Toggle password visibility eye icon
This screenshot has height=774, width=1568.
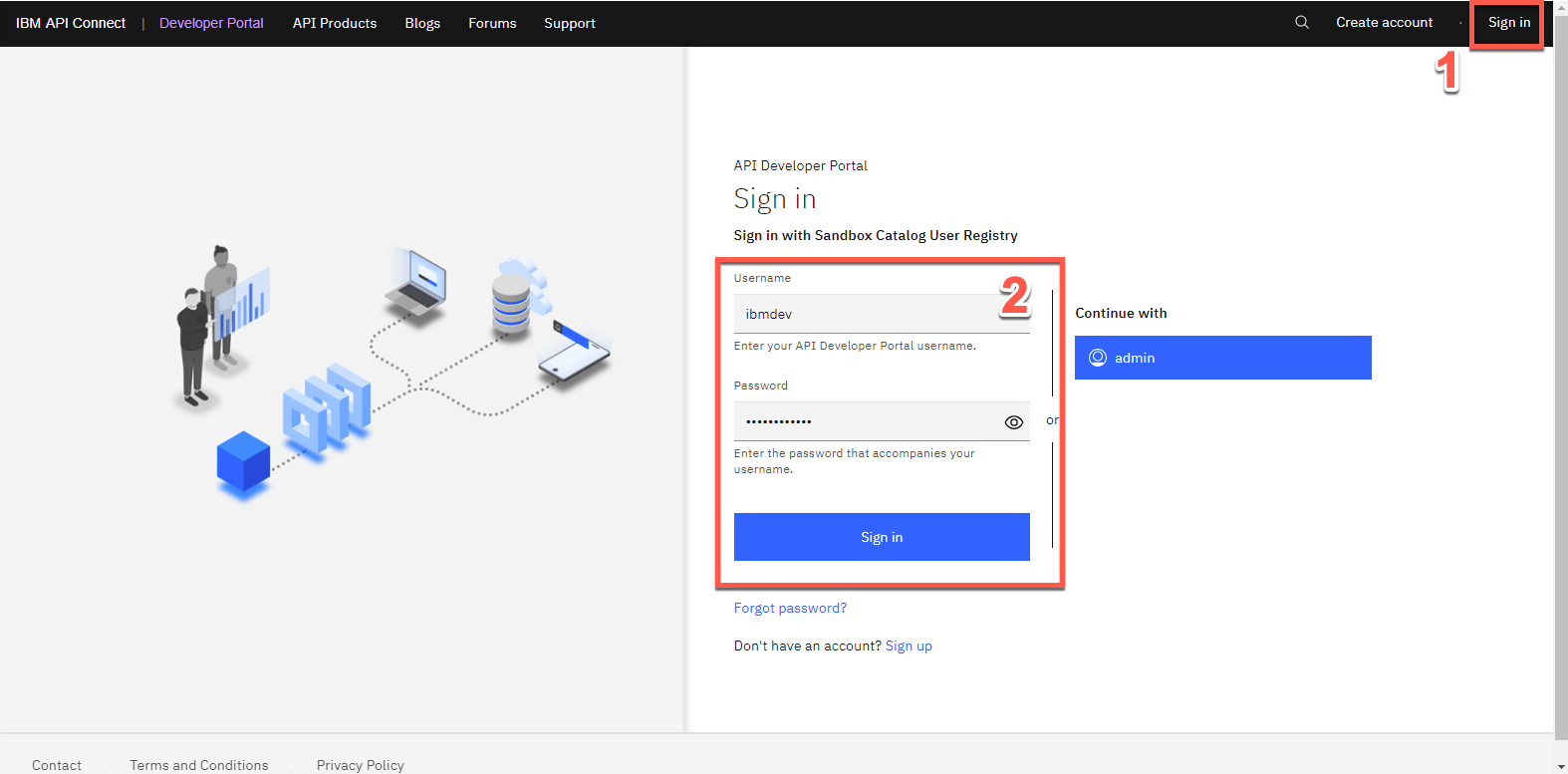point(1013,422)
